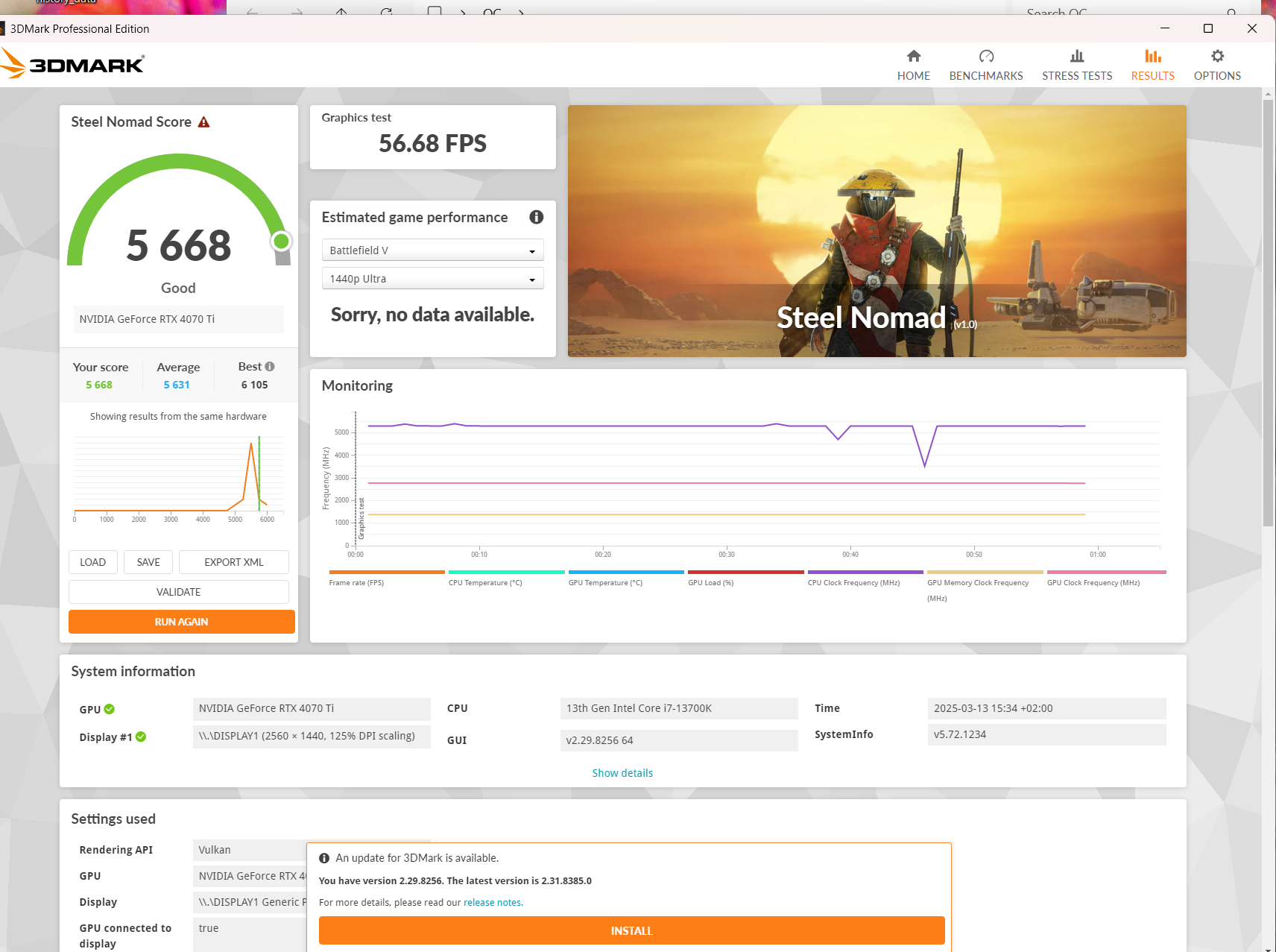
Task: Click the Benchmarks gauge icon
Action: pos(986,56)
